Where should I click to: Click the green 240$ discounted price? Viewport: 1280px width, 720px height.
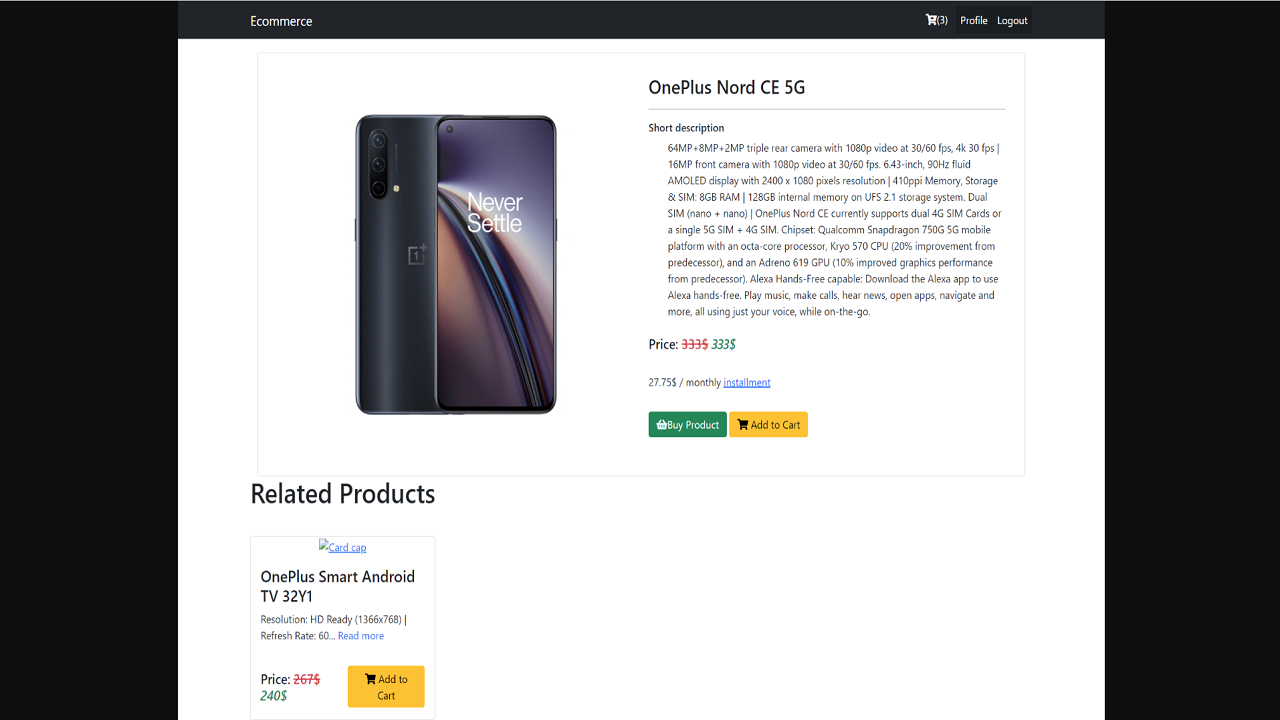(273, 696)
